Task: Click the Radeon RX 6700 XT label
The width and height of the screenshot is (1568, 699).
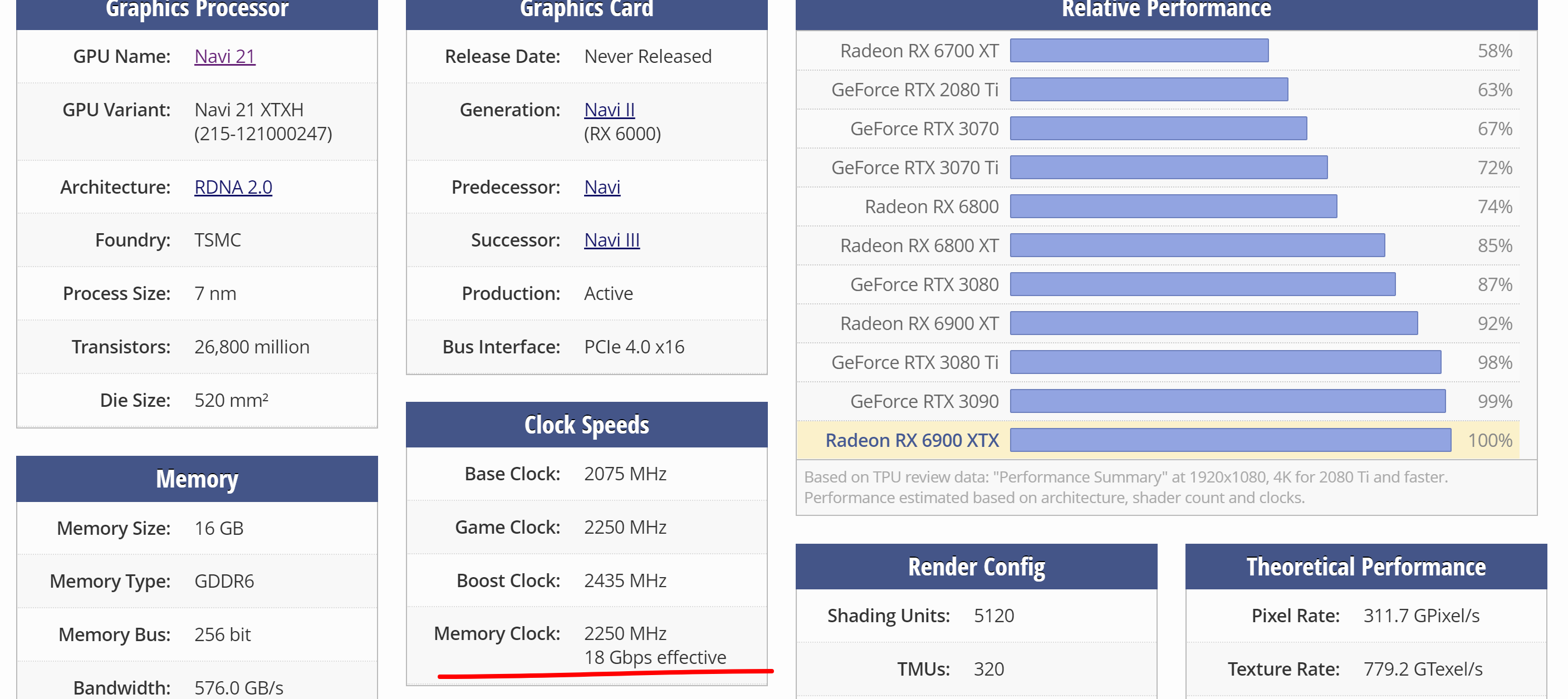Action: pos(919,51)
